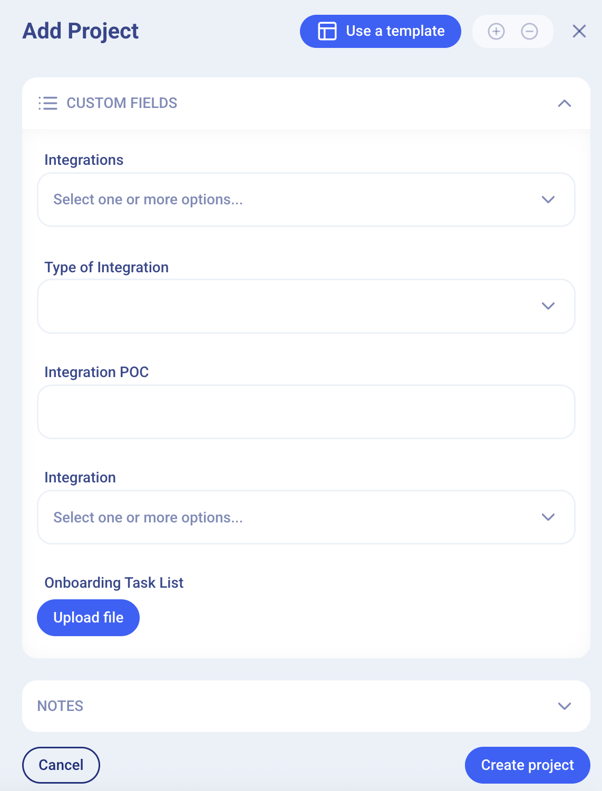Click the Integration POC field label
The height and width of the screenshot is (791, 602).
click(x=97, y=372)
